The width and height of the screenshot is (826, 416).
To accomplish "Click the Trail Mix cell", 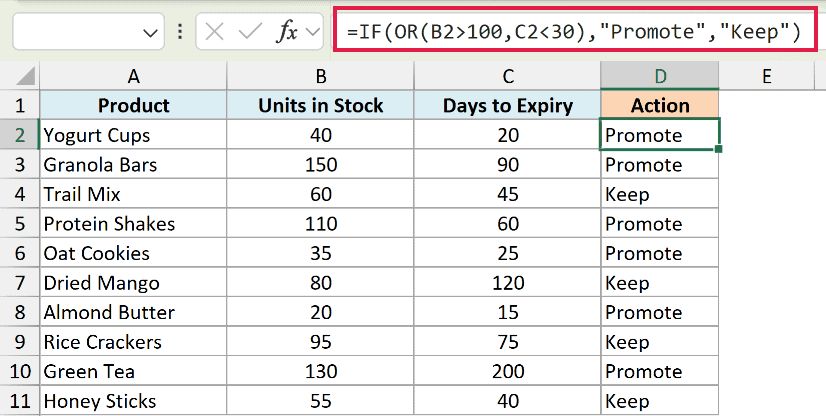I will pyautogui.click(x=133, y=194).
